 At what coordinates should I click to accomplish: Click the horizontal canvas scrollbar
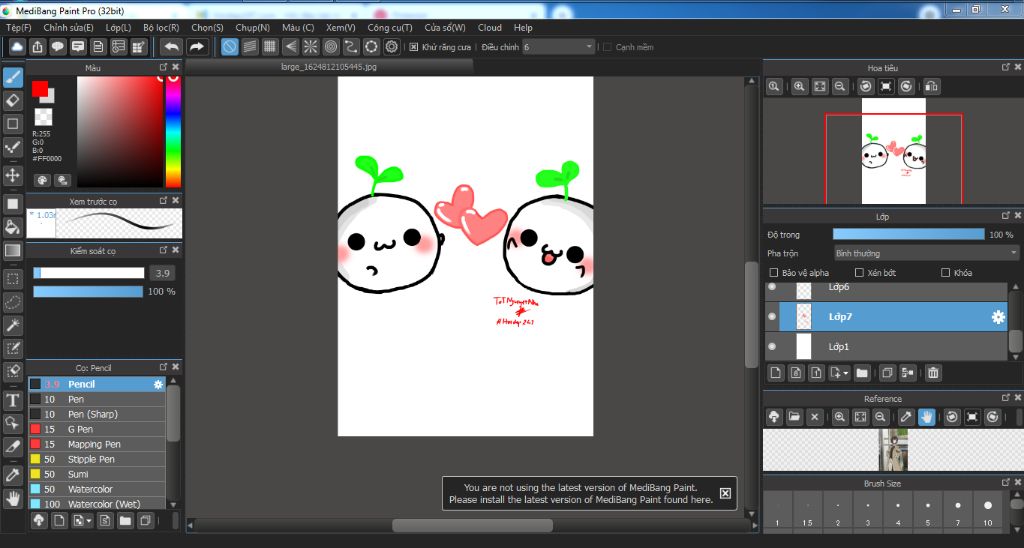point(472,526)
